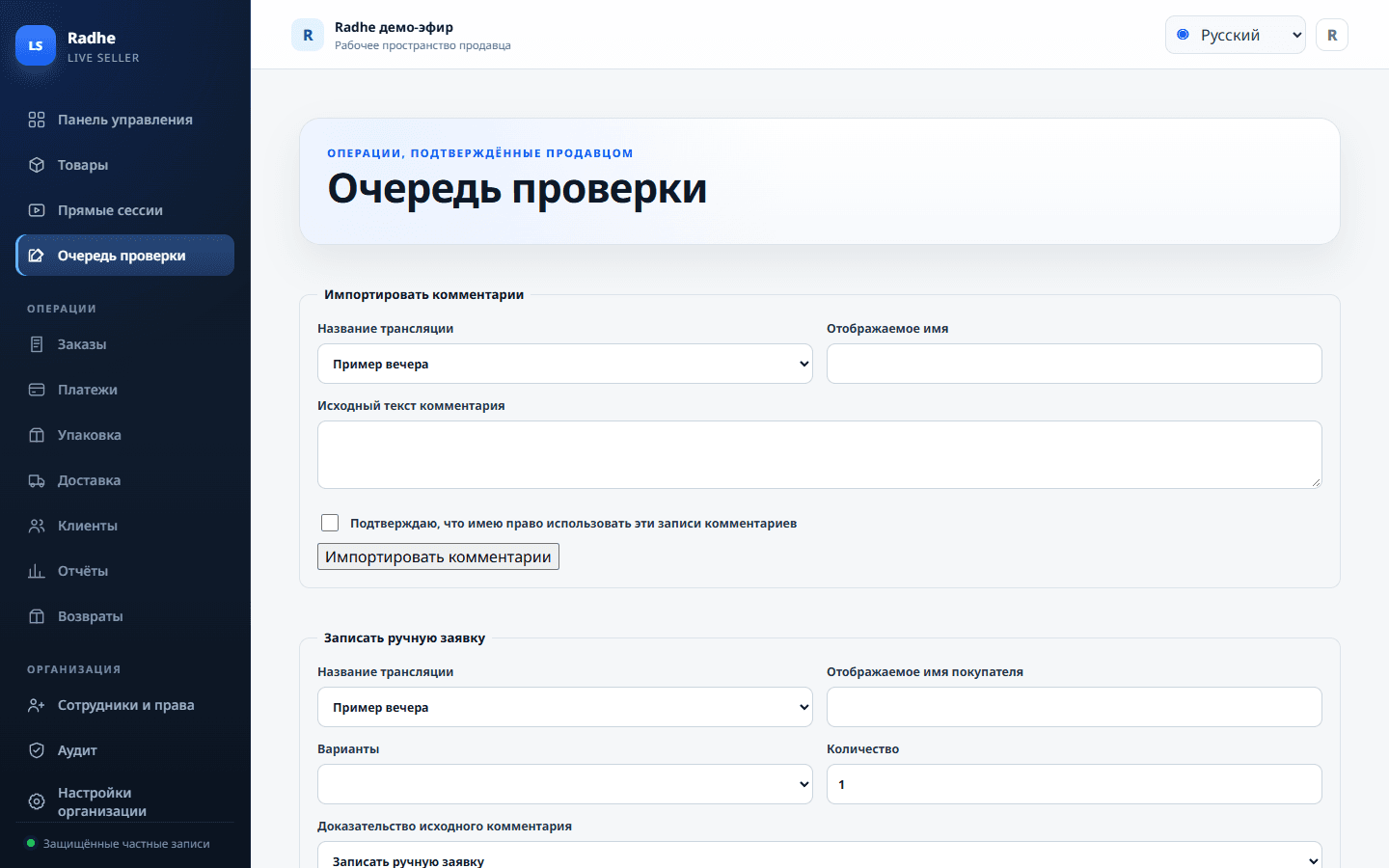1389x868 pixels.
Task: Open the Заказы link in sidebar
Action: [125, 344]
